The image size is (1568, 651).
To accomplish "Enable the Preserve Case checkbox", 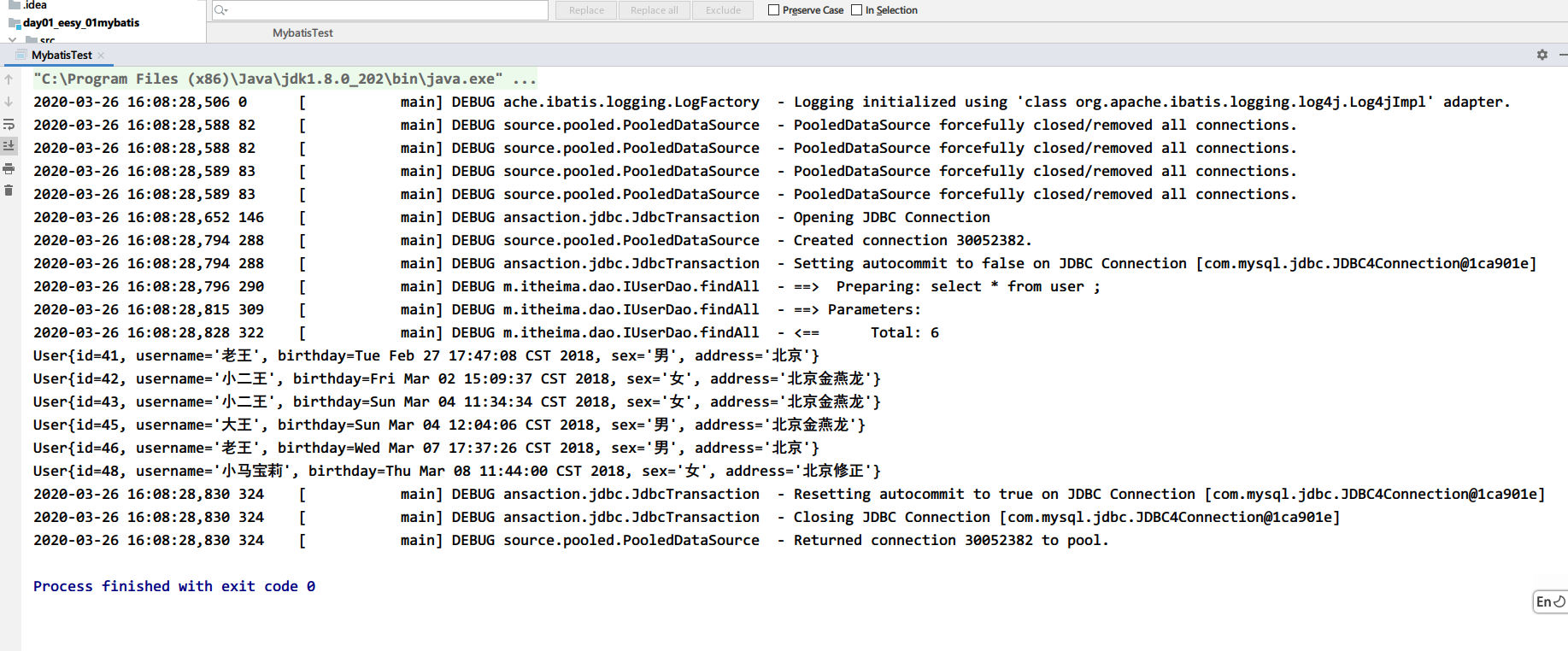I will (x=773, y=10).
